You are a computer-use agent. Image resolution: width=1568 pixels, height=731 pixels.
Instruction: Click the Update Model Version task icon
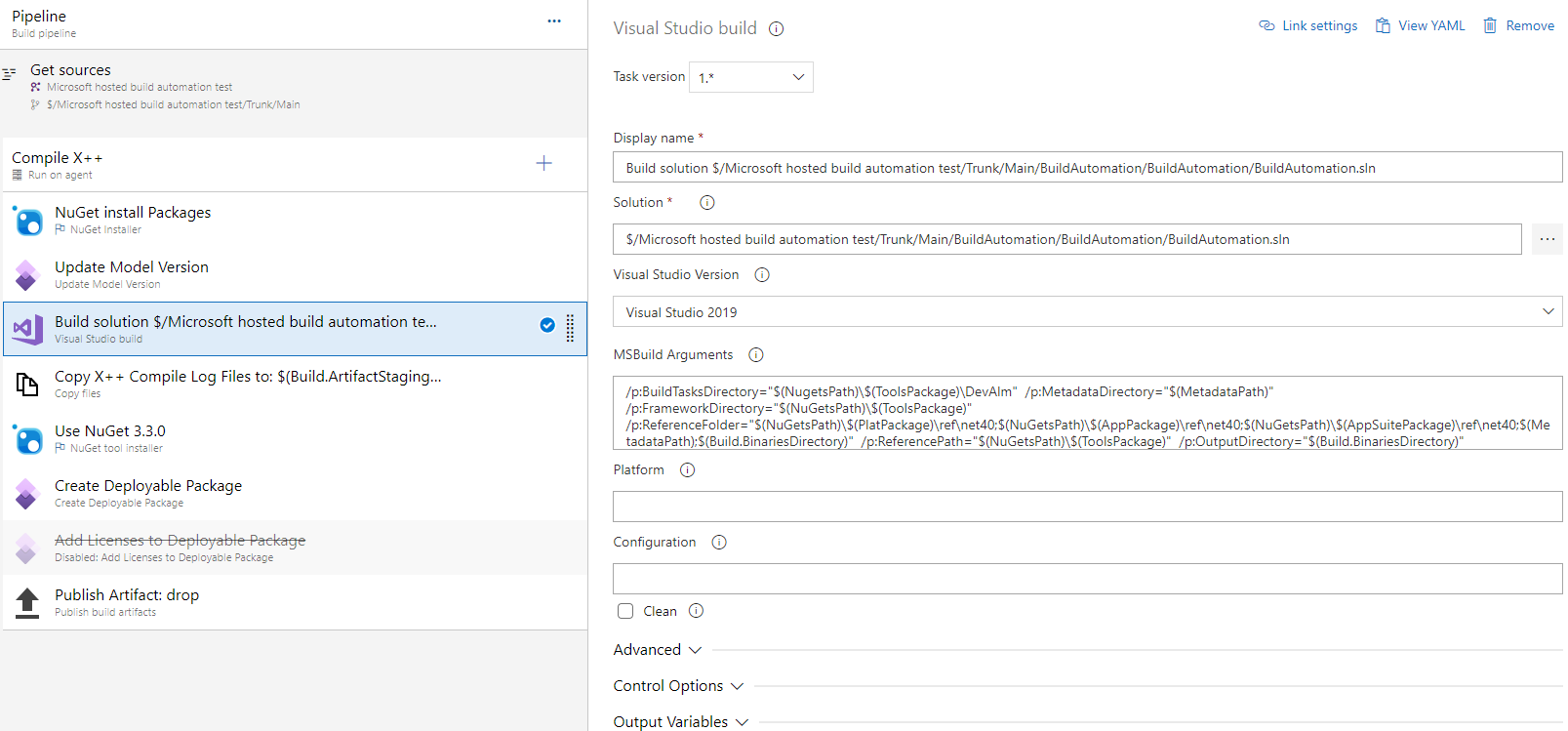point(26,275)
